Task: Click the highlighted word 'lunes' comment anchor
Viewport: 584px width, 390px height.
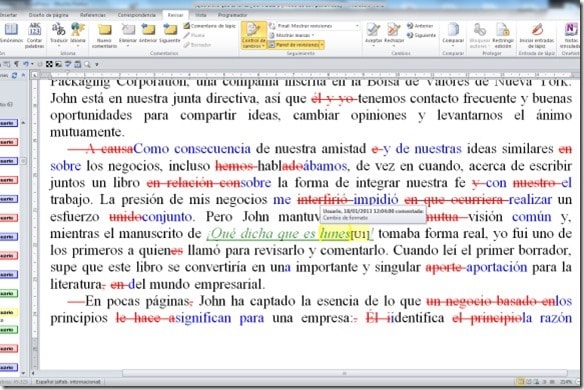Action: click(x=335, y=234)
